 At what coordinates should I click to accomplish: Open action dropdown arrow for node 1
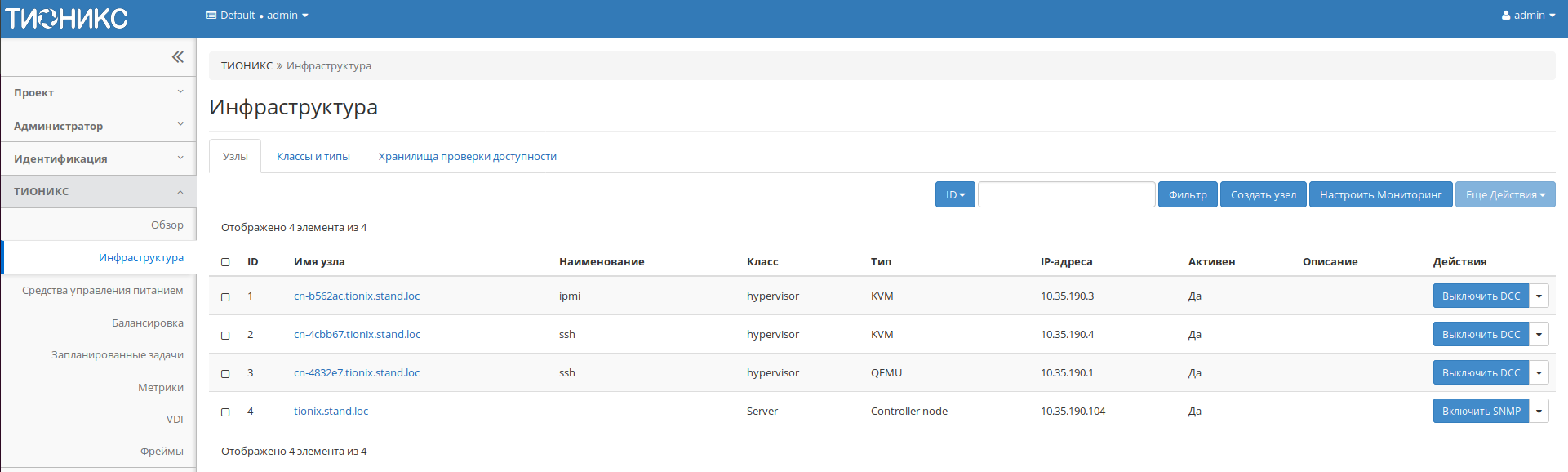pos(1539,296)
